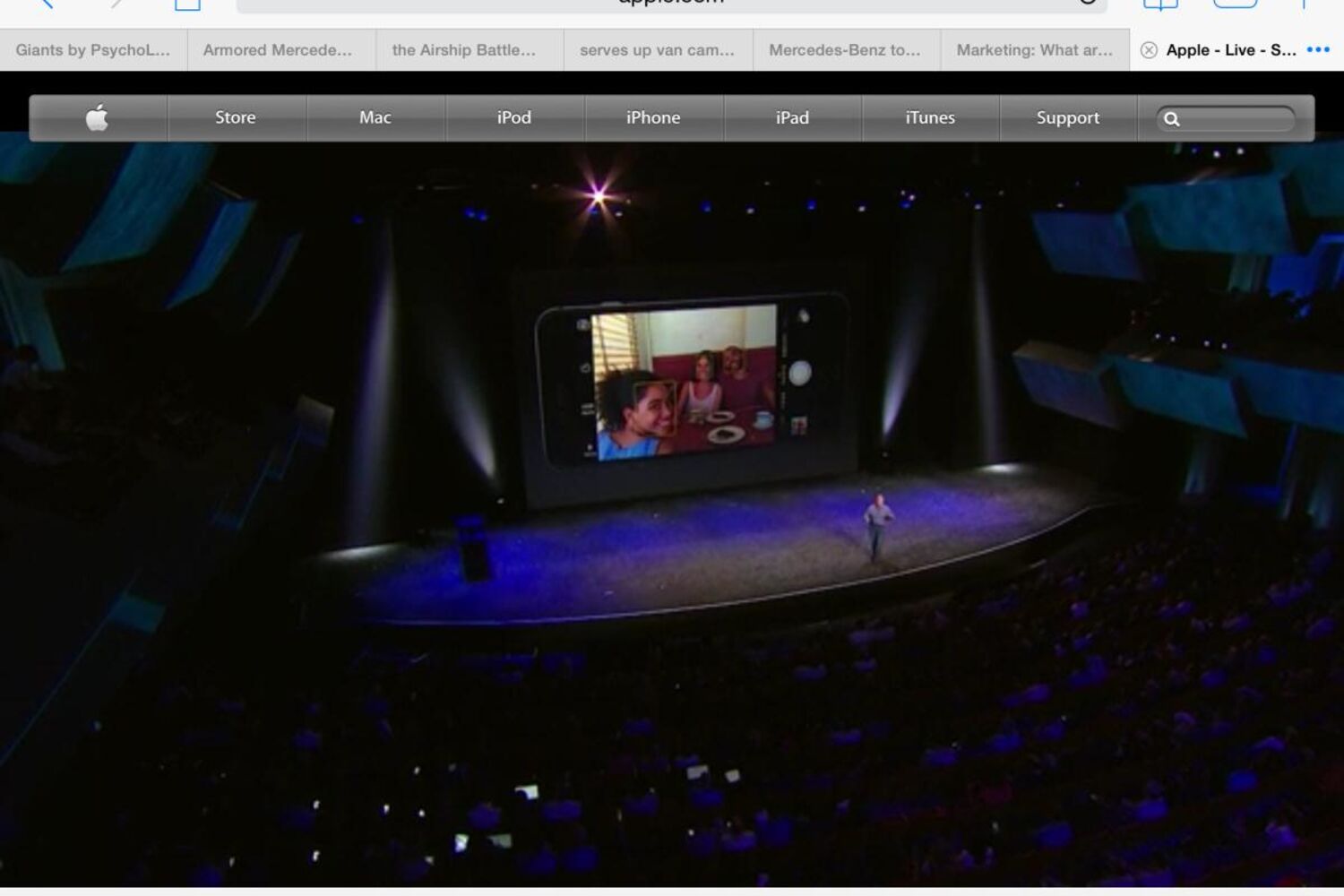Switch to the Marketing: What ar... tab
Viewport: 1344px width, 896px height.
1035,50
